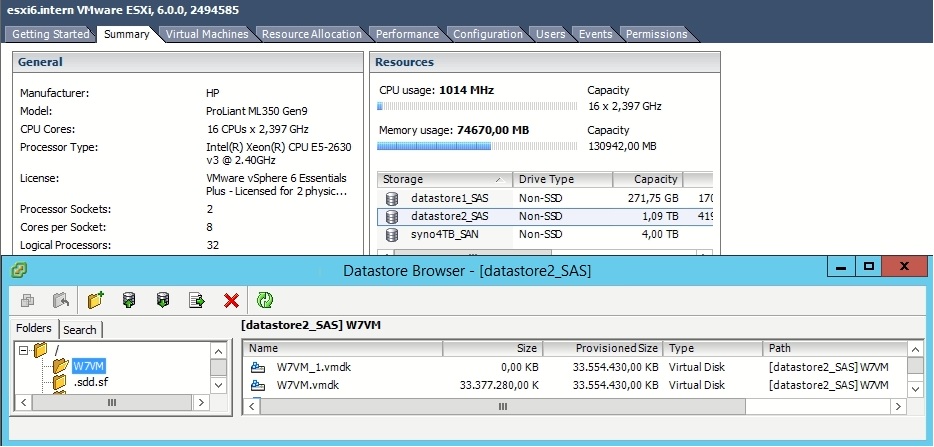
Task: Click folder tree horizontal scroll right arrow
Action: tap(201, 403)
